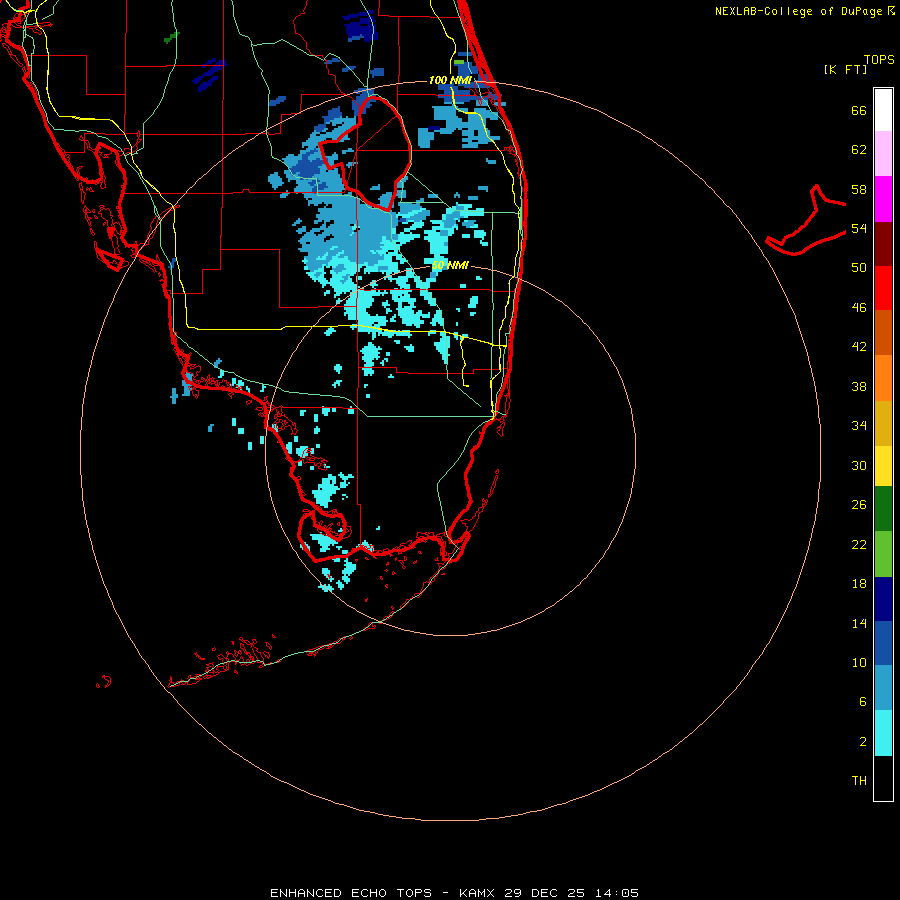Pick the cyan legend color band
Screen dimensions: 900x900
point(883,733)
